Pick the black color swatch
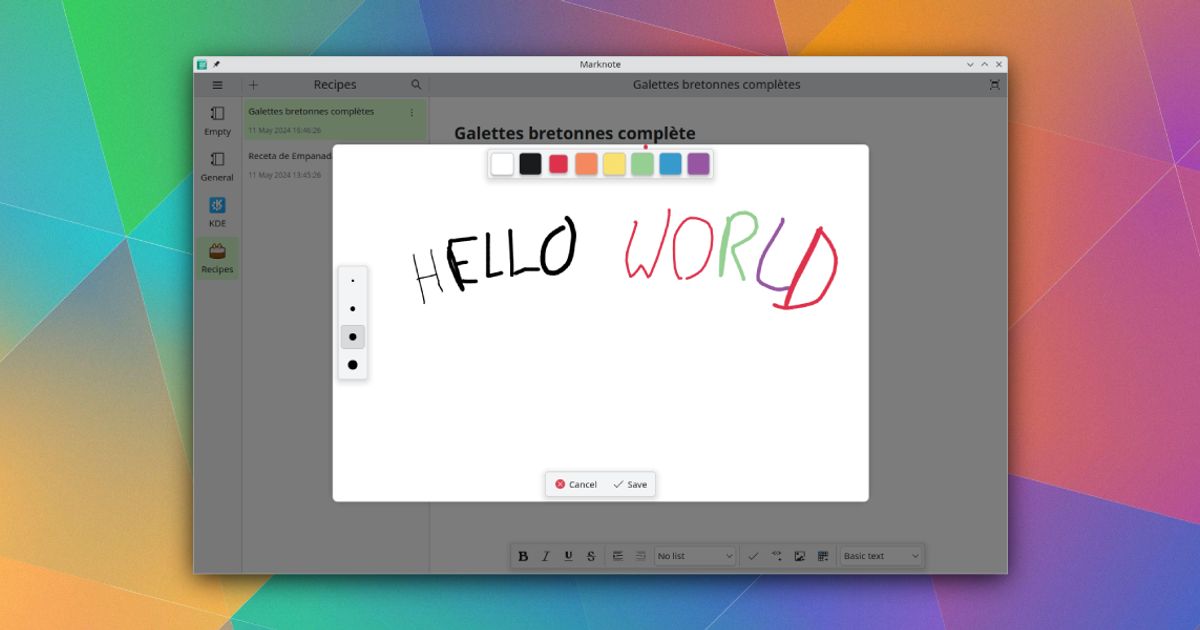The image size is (1200, 630). pyautogui.click(x=530, y=164)
